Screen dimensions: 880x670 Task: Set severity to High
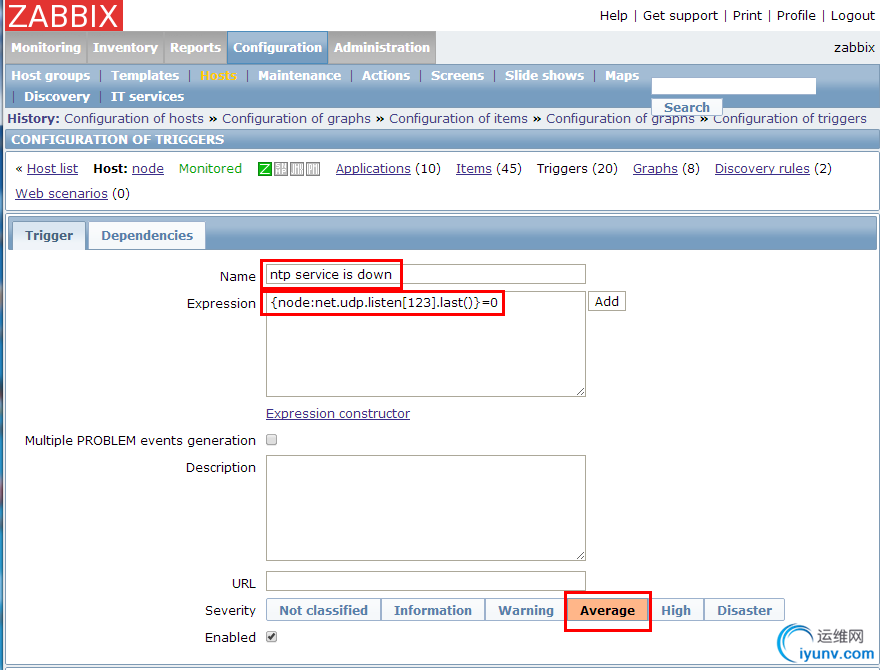point(676,610)
